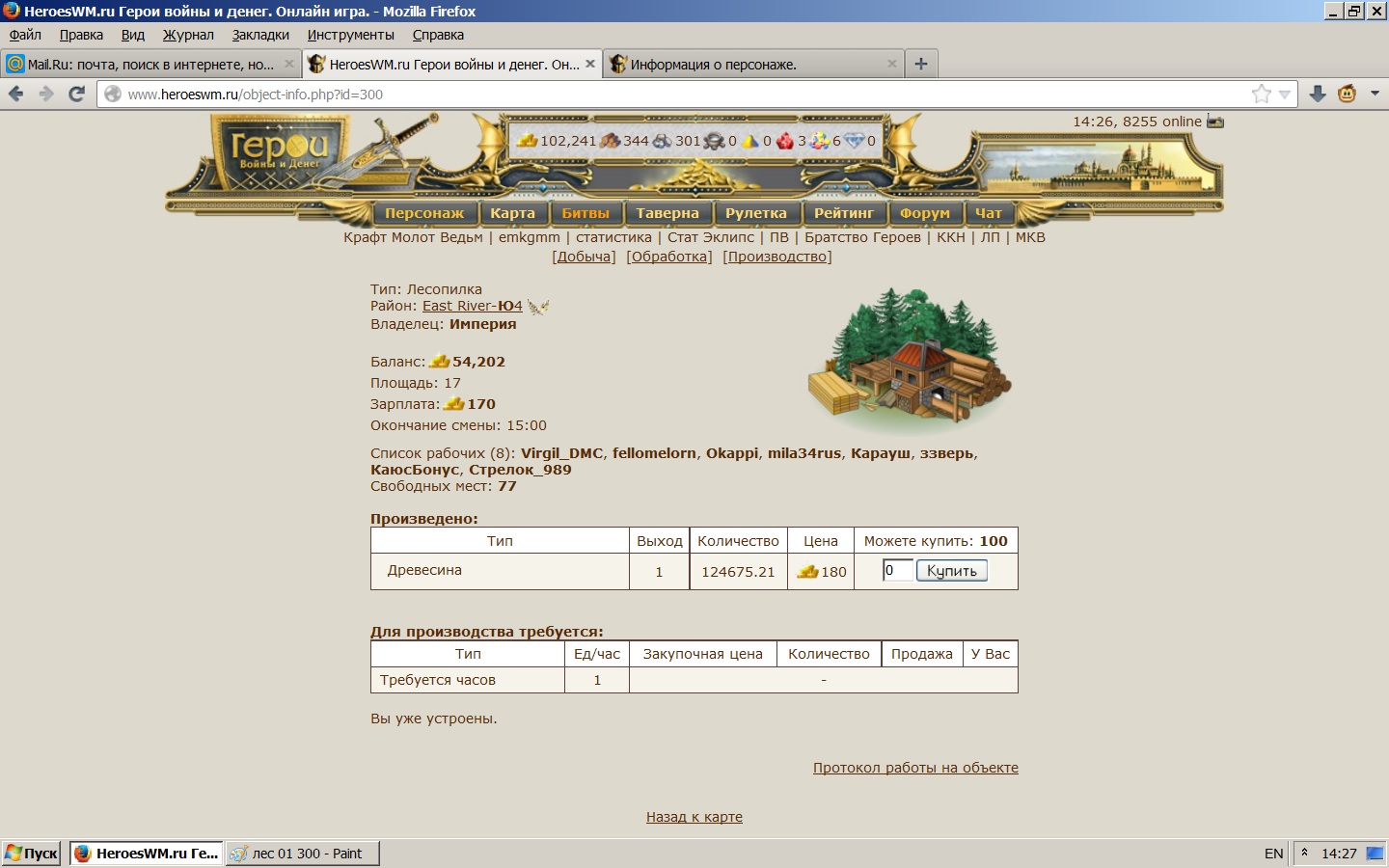Switch to the Mail.Ru browser tab
This screenshot has height=868, width=1389.
pos(150,64)
